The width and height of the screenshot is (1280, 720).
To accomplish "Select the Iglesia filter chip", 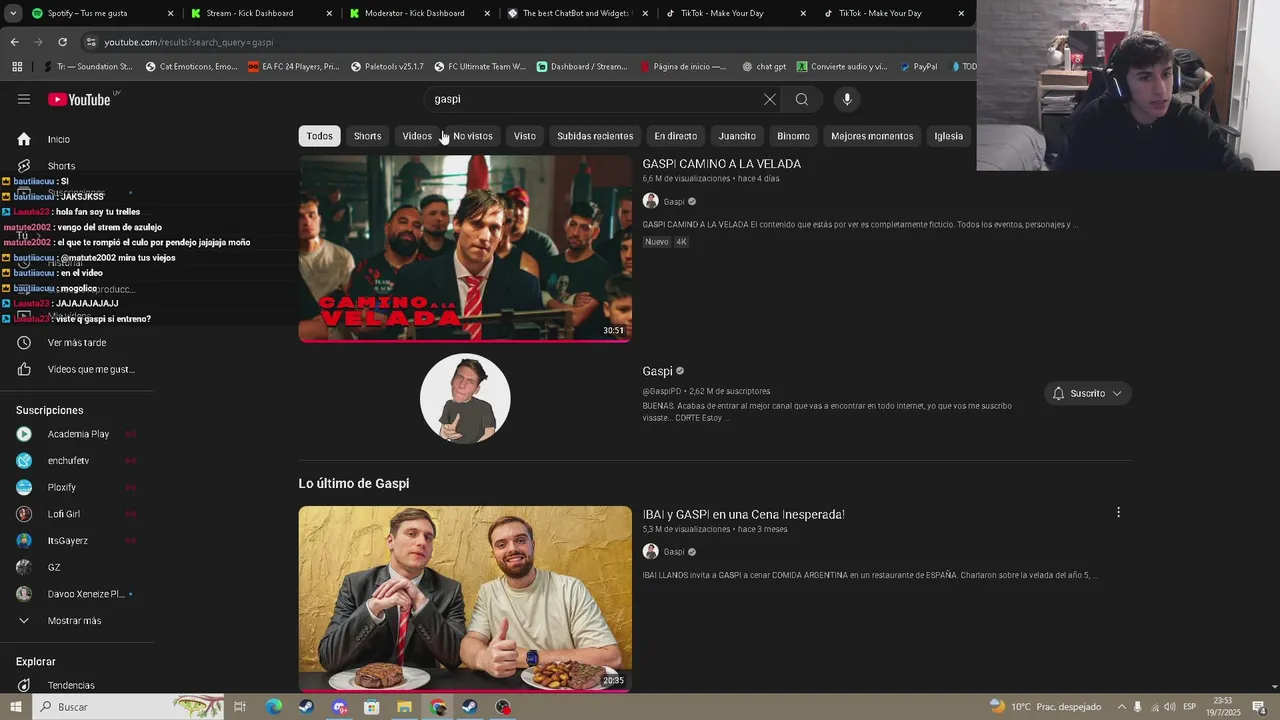I will pos(948,136).
